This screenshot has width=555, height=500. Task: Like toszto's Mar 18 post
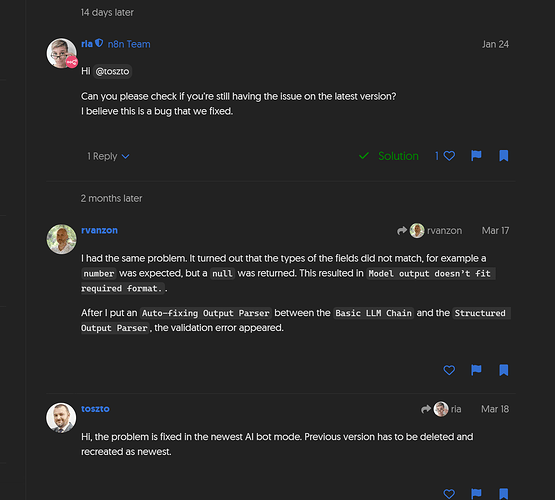point(449,493)
